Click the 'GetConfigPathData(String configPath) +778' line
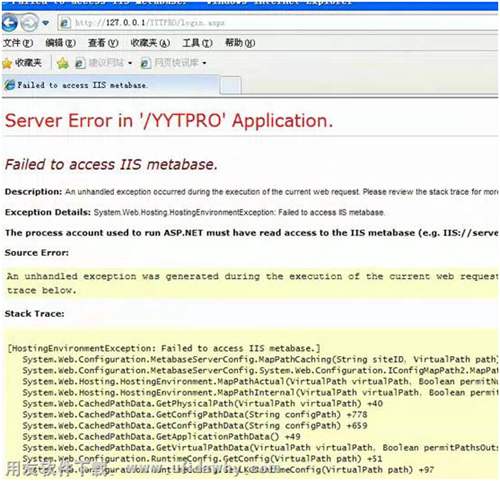 pos(195,415)
